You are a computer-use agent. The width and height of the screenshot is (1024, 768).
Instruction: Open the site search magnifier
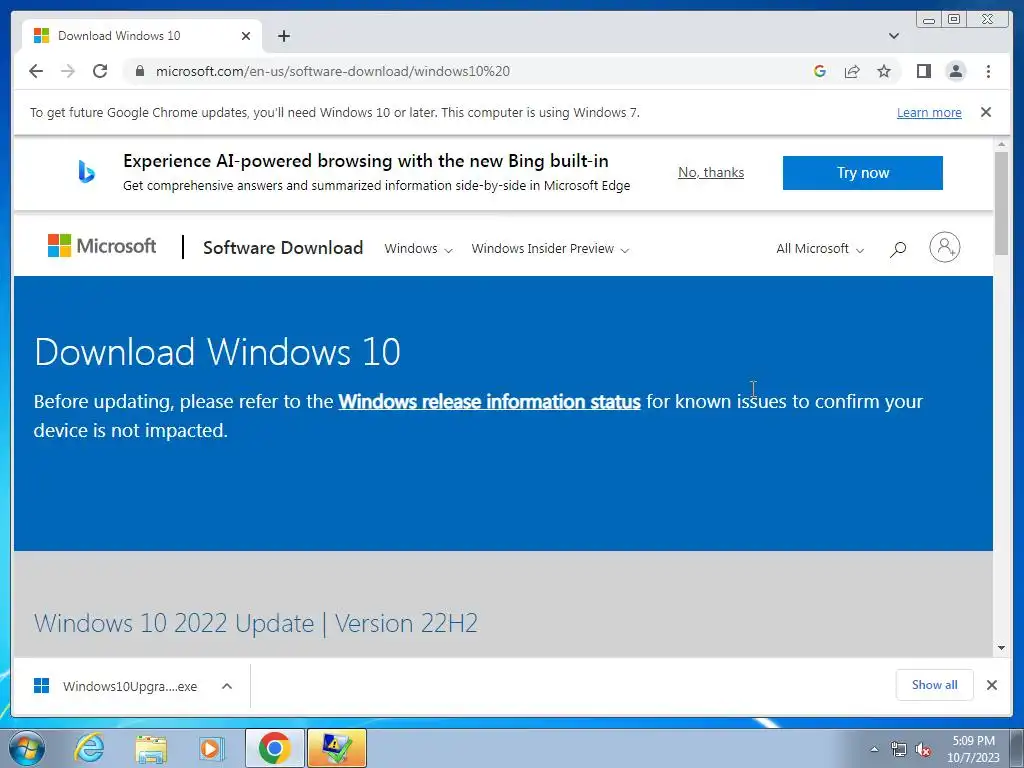[898, 249]
